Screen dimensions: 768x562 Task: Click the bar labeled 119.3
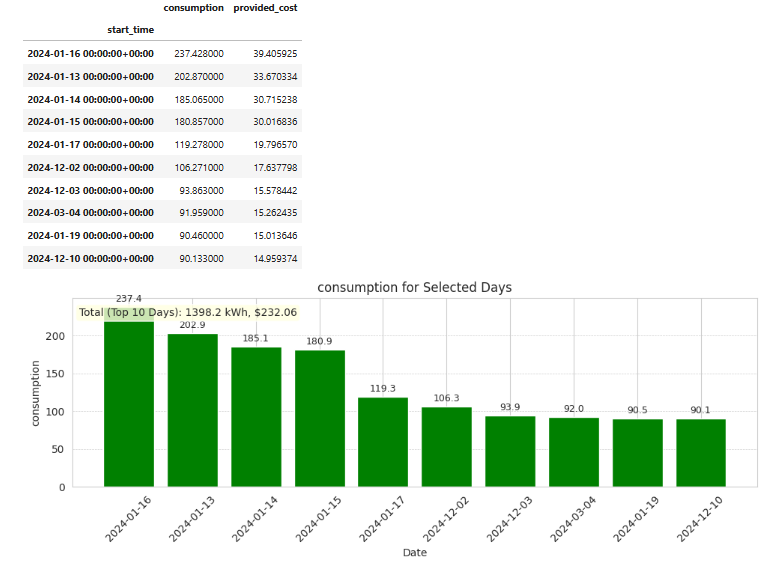pyautogui.click(x=383, y=442)
